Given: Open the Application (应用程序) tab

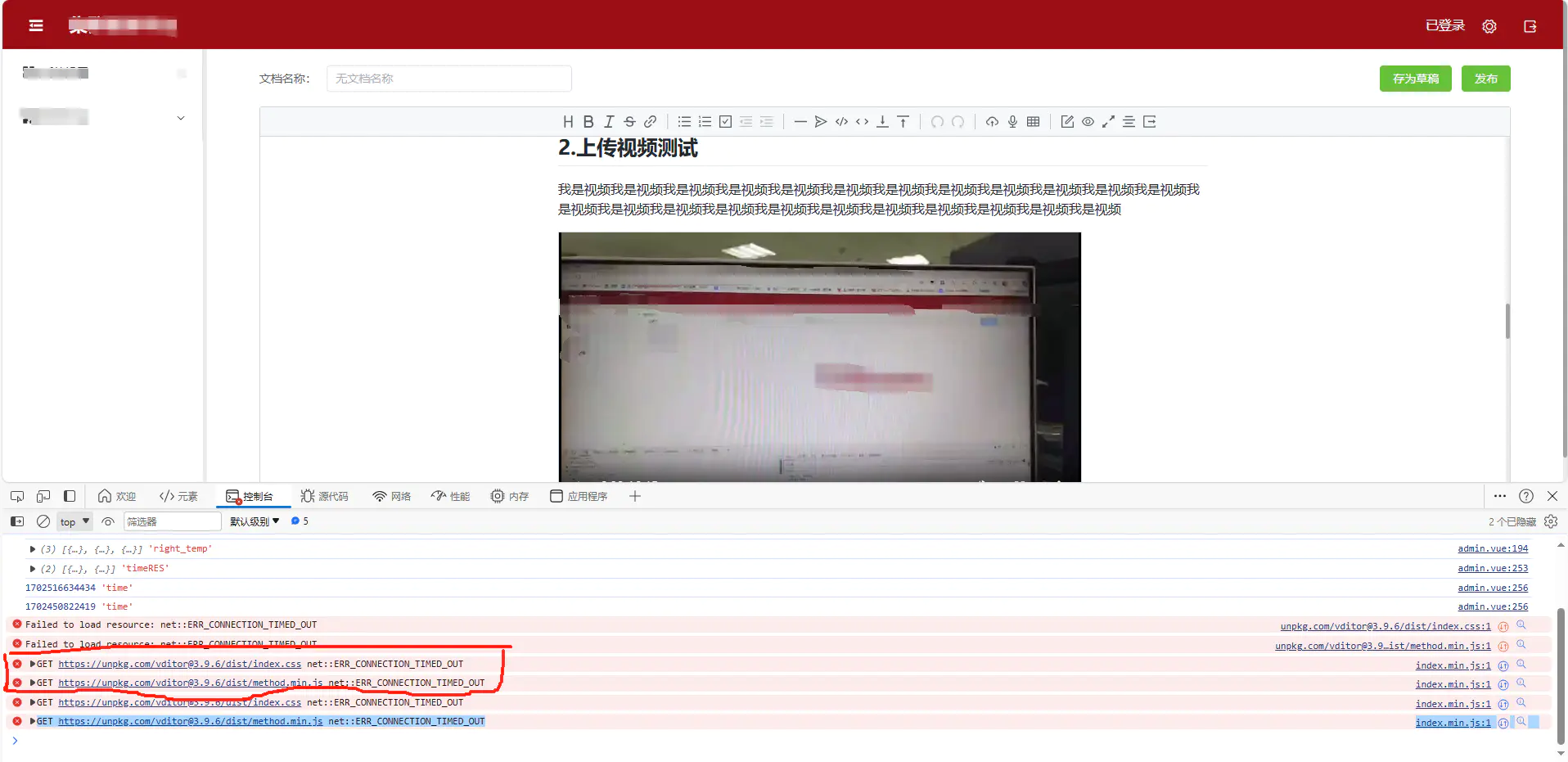Looking at the screenshot, I should (579, 496).
